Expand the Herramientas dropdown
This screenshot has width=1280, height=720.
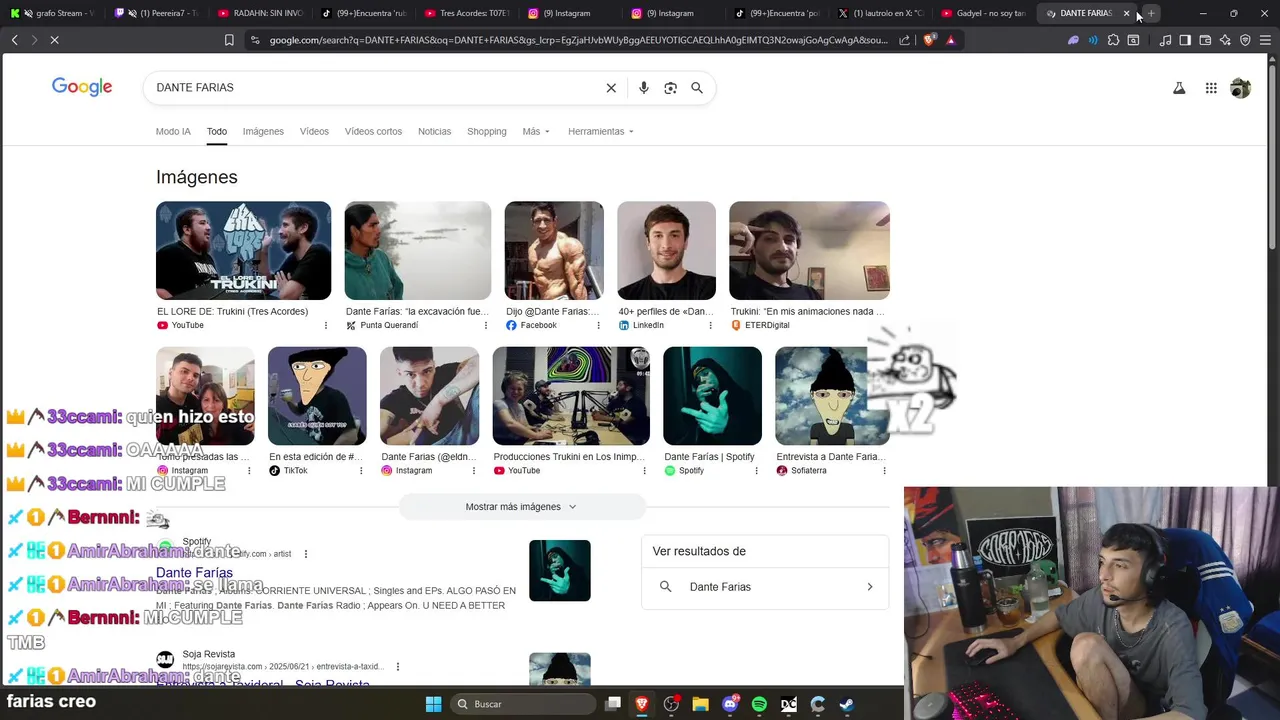coord(601,131)
